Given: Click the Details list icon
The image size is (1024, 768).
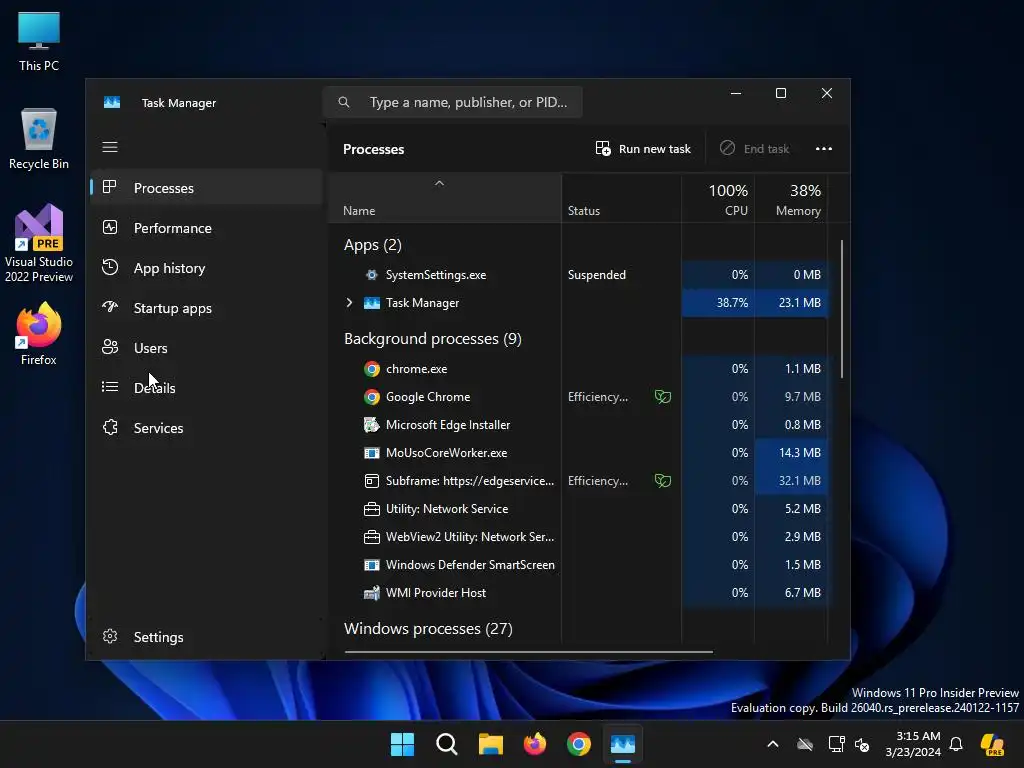Looking at the screenshot, I should point(110,387).
